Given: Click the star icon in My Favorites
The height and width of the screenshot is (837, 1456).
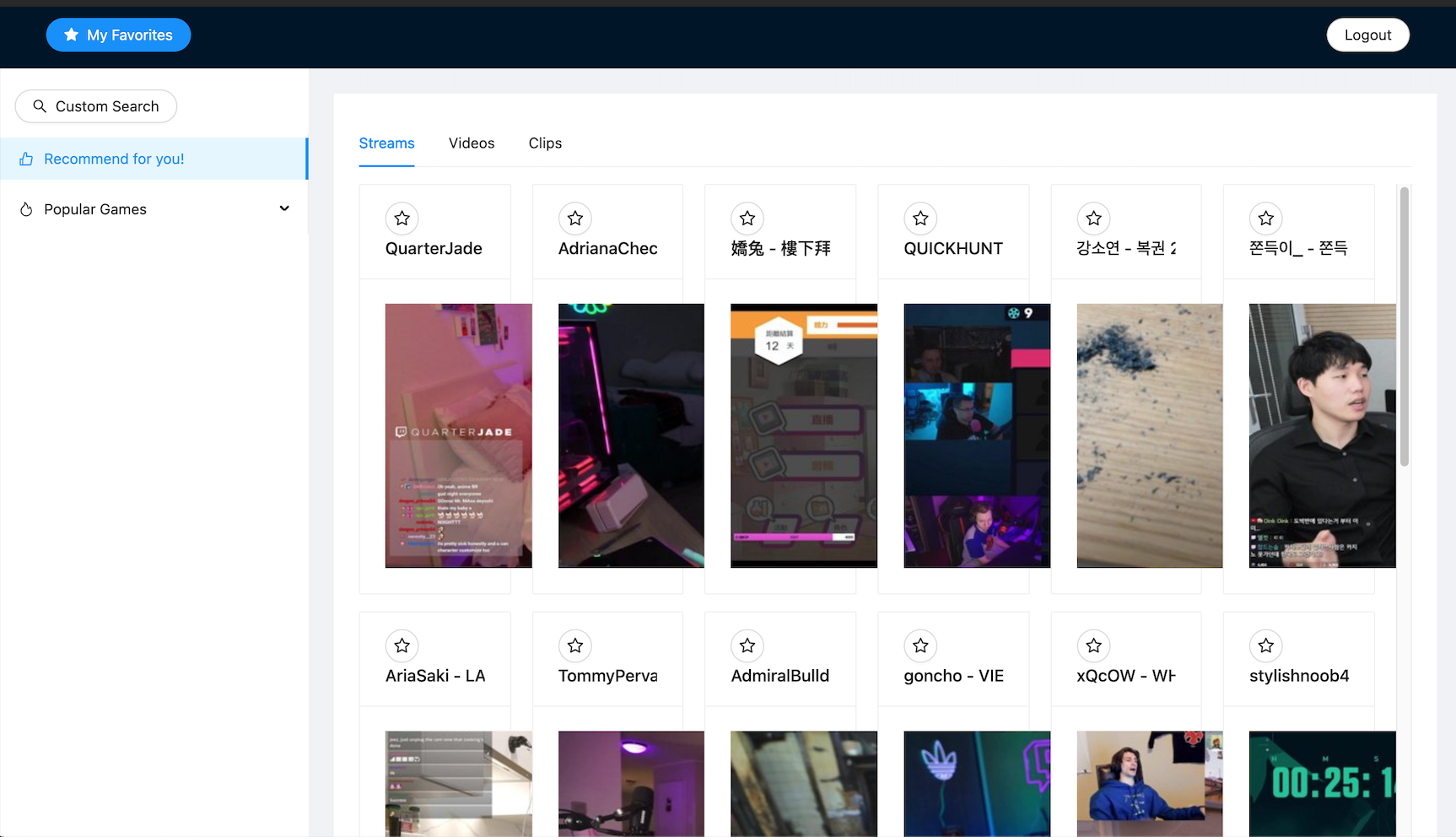Looking at the screenshot, I should [72, 35].
